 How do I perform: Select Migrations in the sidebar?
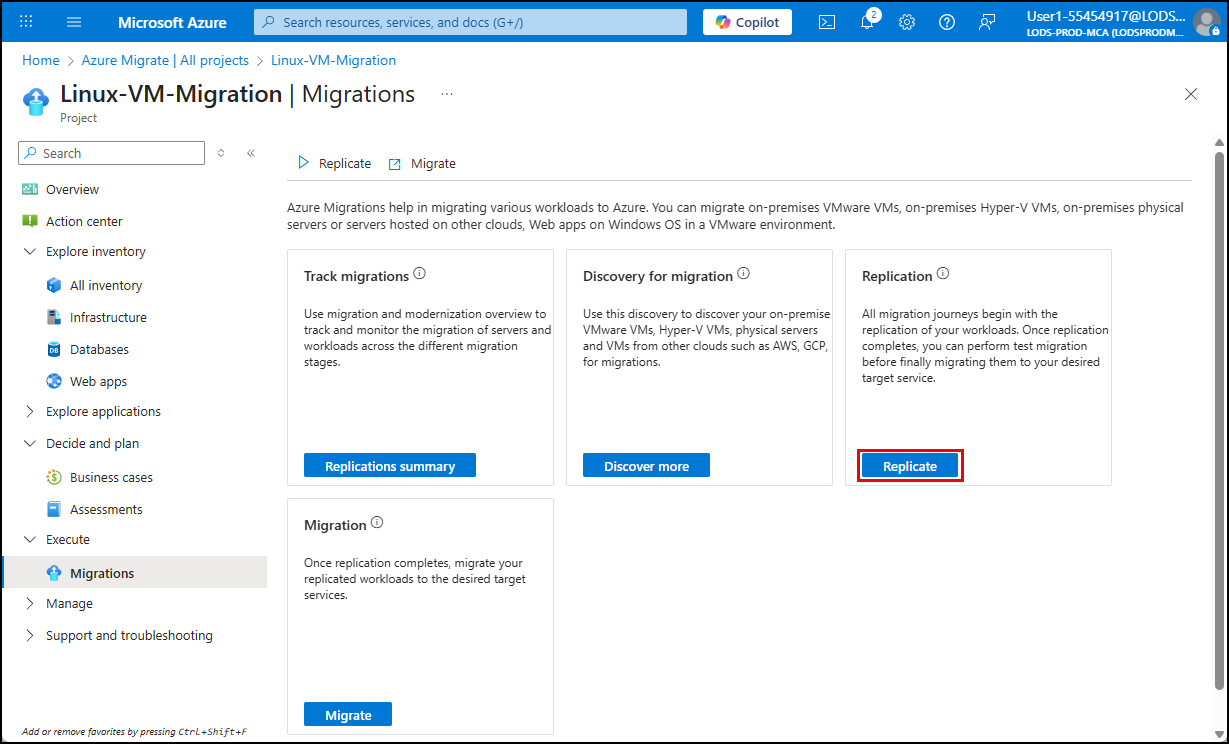point(135,573)
